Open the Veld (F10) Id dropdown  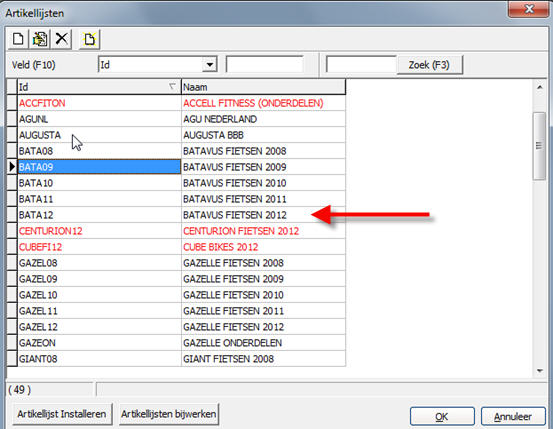pos(209,65)
